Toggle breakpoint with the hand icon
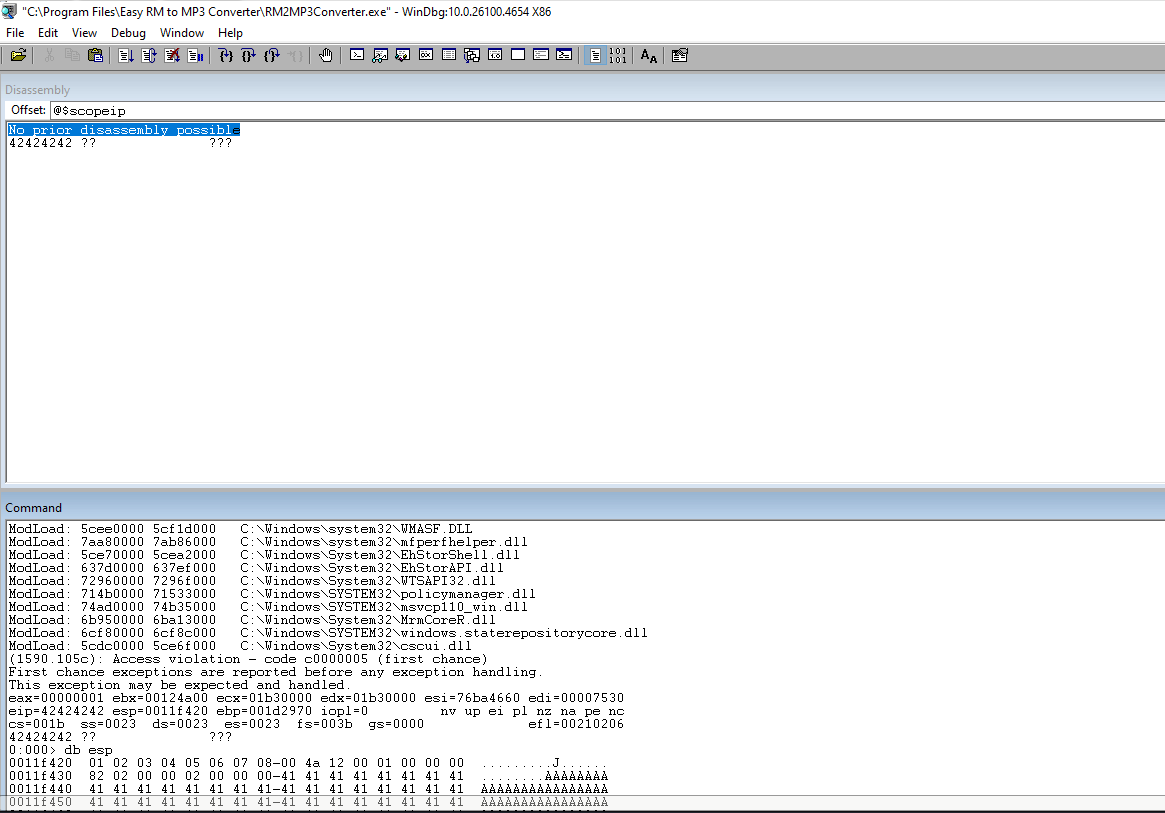 pyautogui.click(x=325, y=56)
